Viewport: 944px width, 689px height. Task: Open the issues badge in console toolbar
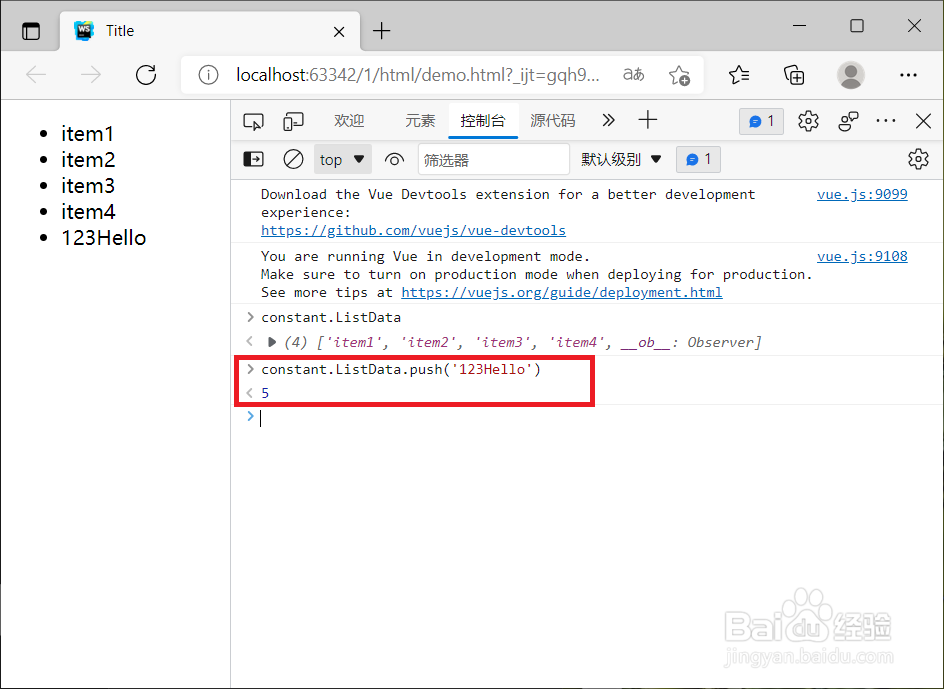tap(698, 160)
